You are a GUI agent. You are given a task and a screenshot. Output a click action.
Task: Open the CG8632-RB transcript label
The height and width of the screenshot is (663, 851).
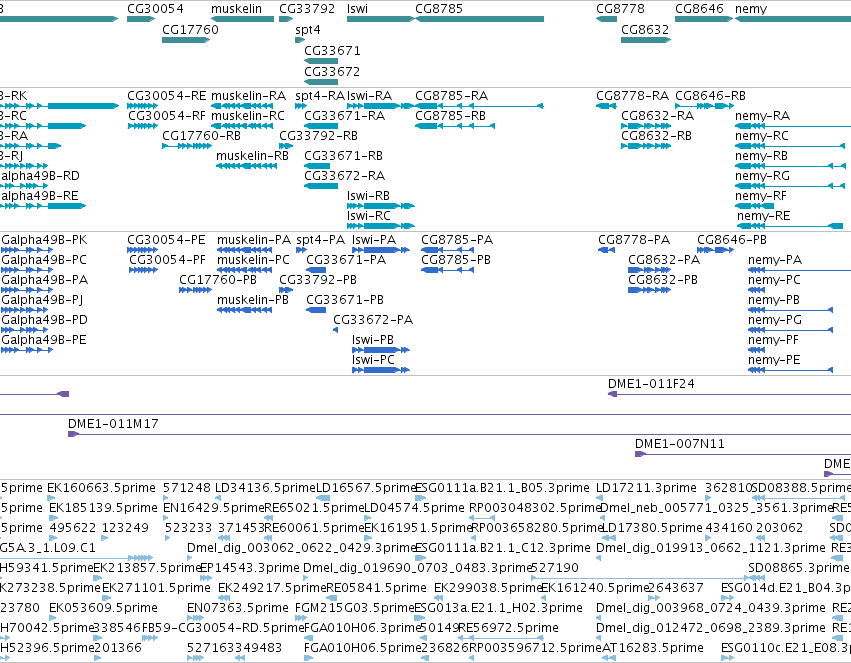pos(656,136)
